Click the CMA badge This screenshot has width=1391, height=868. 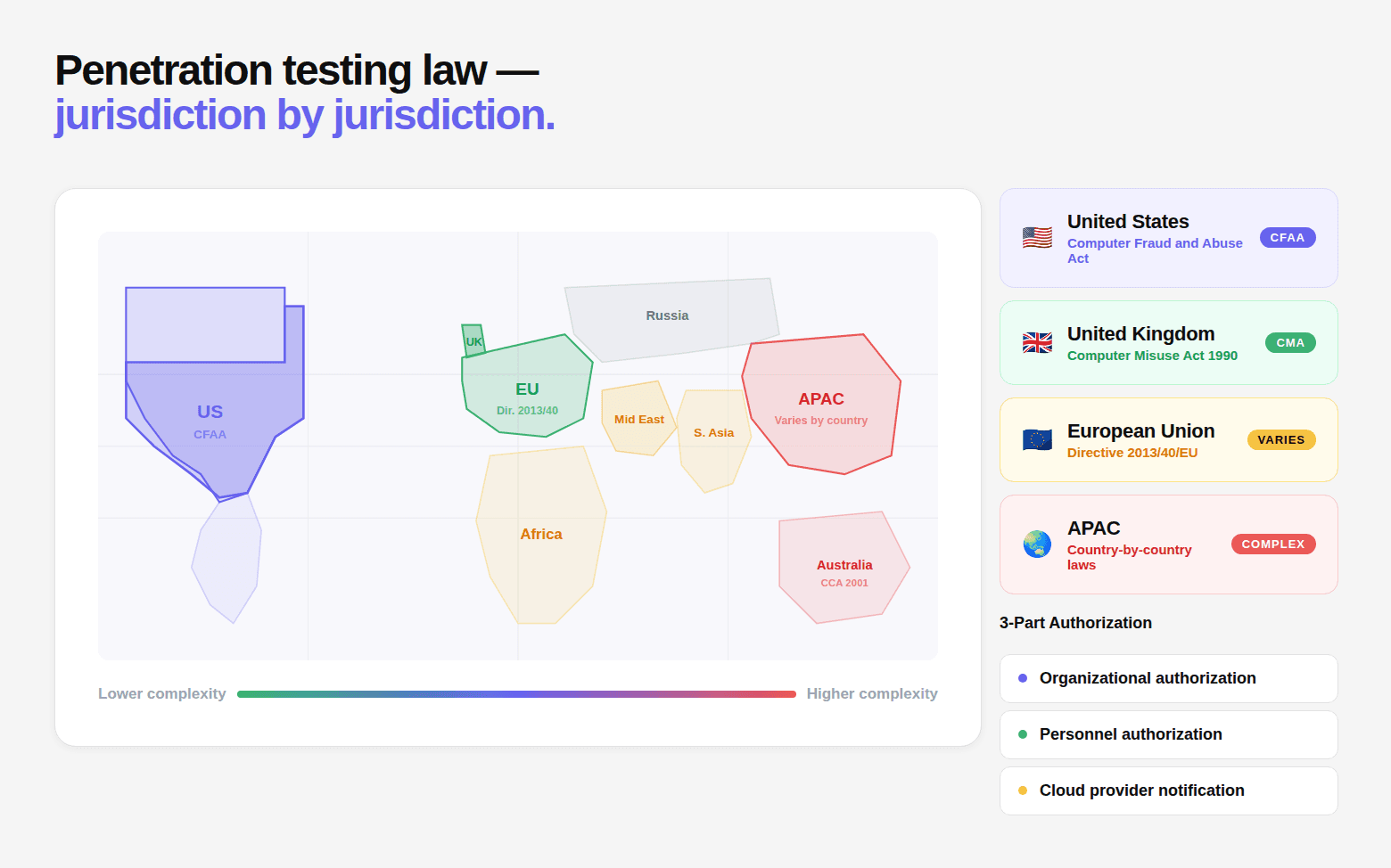click(x=1290, y=343)
